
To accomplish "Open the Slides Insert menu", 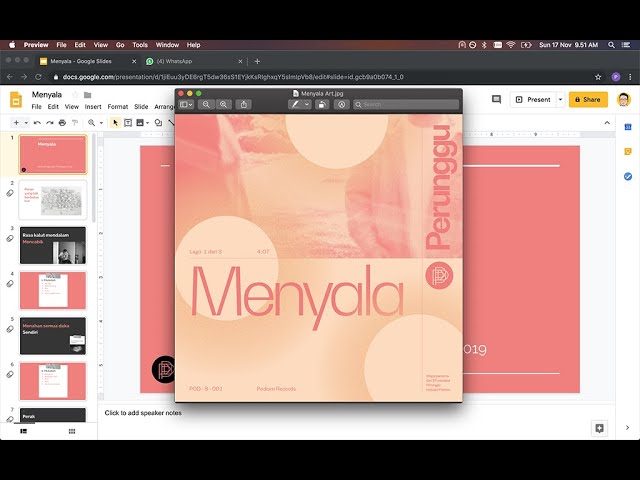I will 93,107.
